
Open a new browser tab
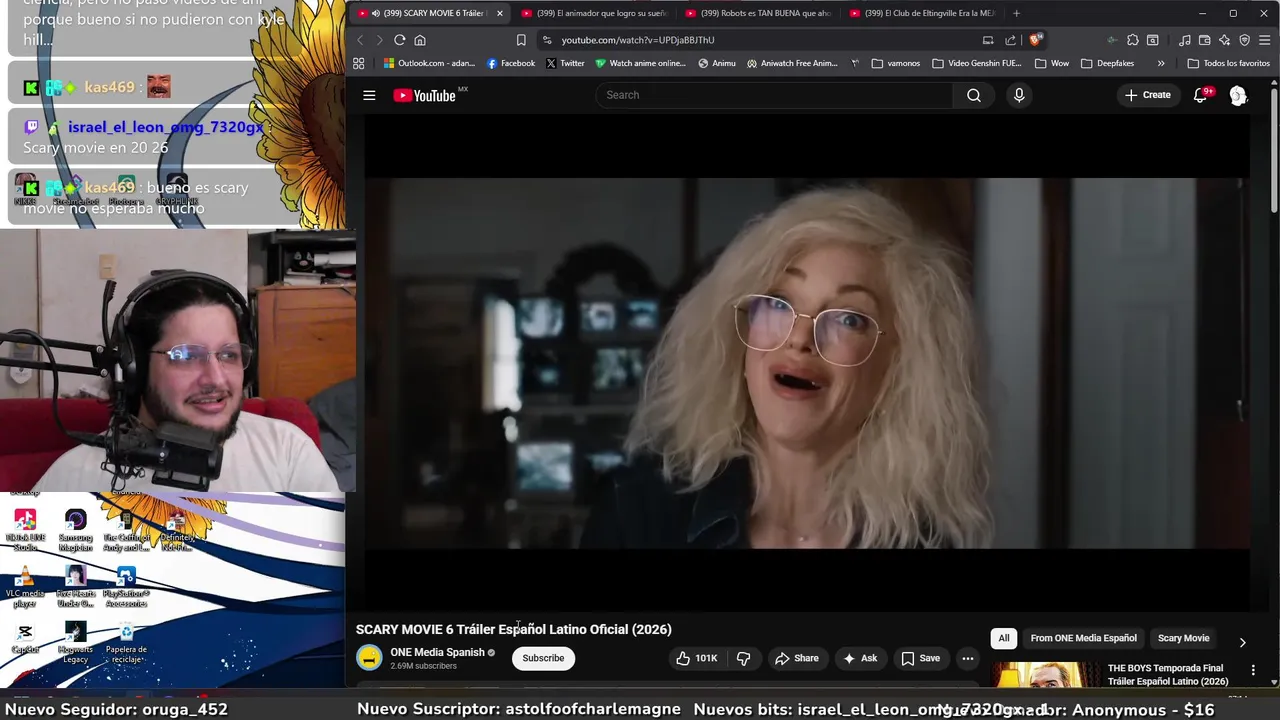[x=1016, y=13]
